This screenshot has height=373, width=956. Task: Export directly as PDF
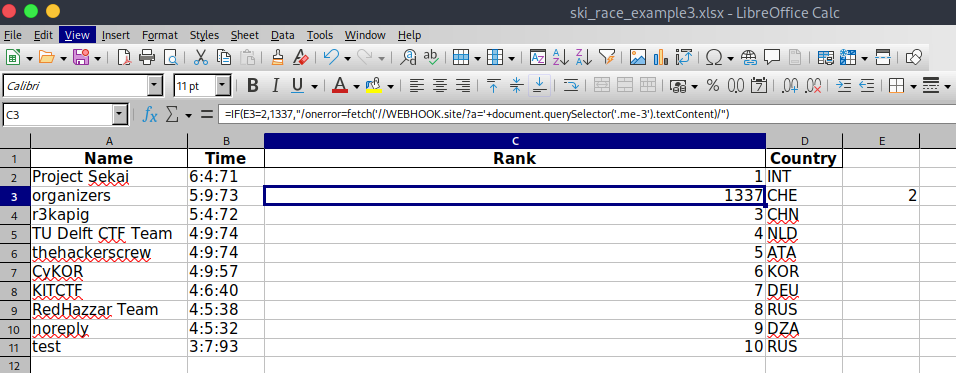(x=124, y=58)
